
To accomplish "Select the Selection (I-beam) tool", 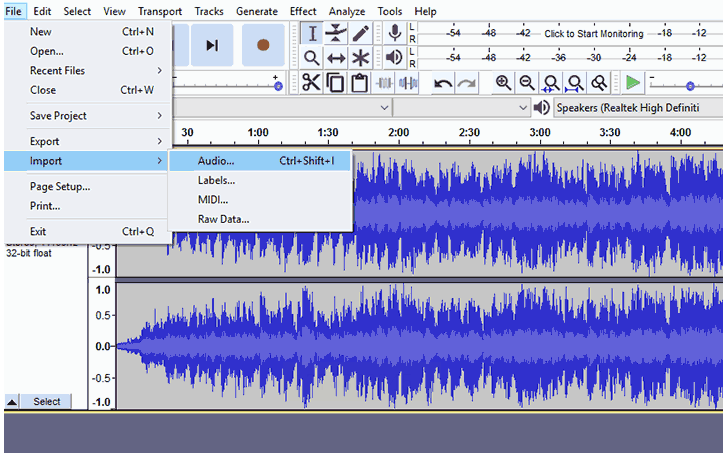I will click(x=312, y=34).
